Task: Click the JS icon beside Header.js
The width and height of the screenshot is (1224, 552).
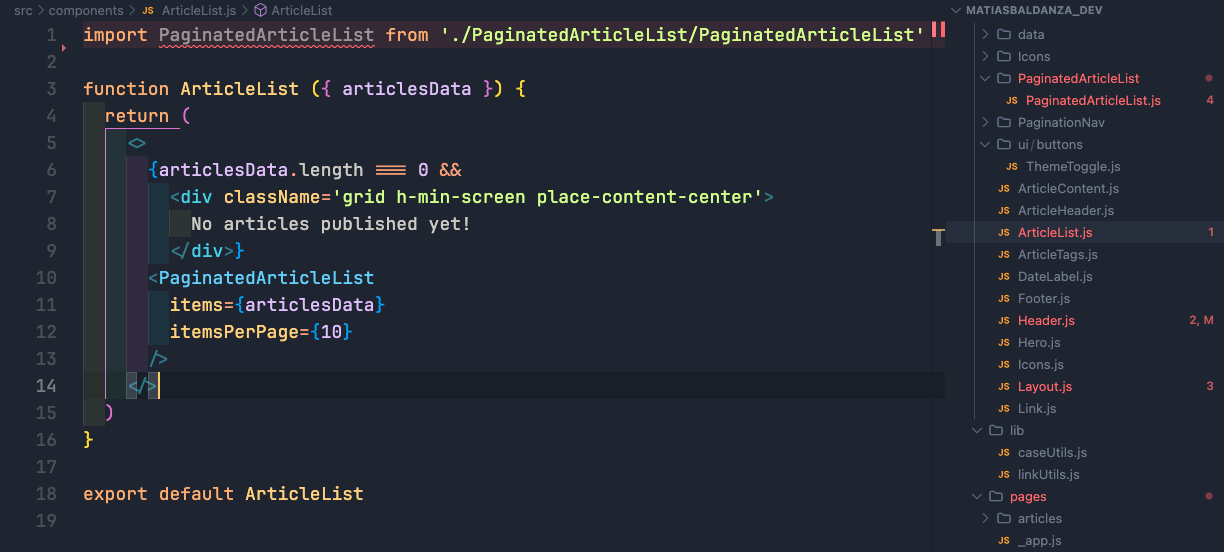Action: coord(1004,321)
